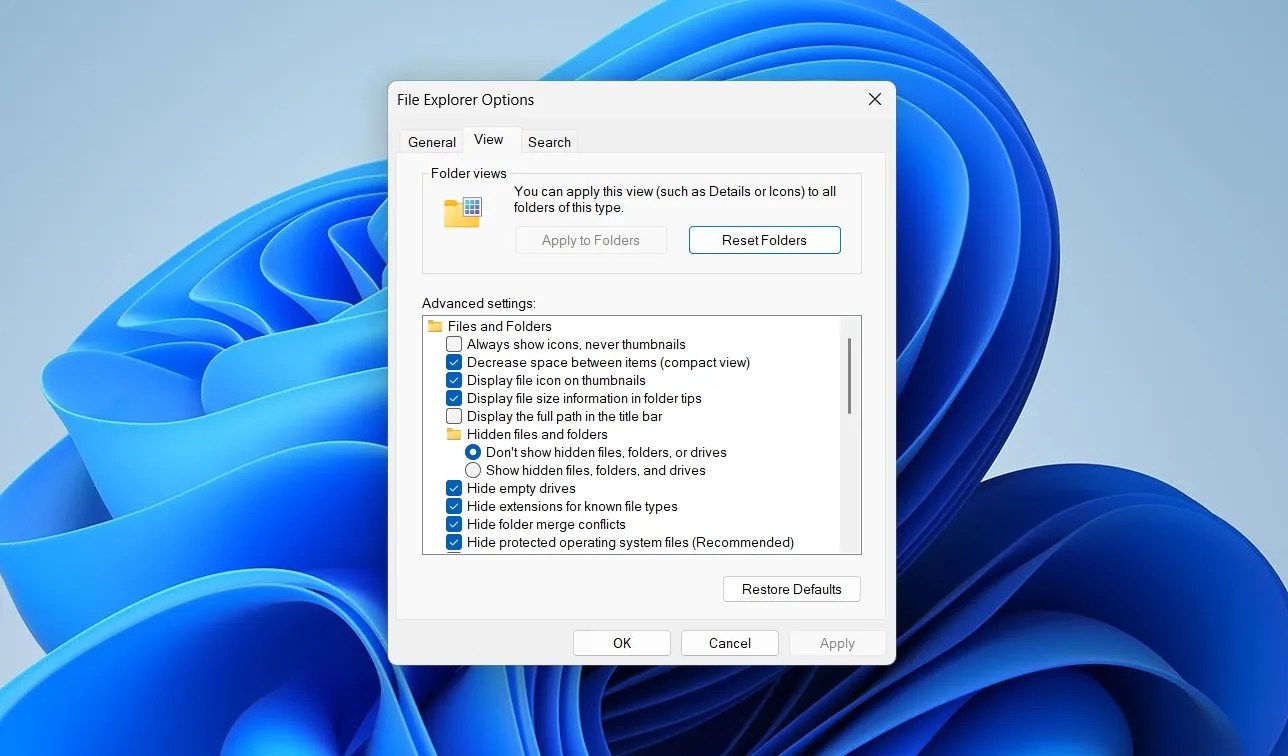Image resolution: width=1288 pixels, height=756 pixels.
Task: Switch to the General tab
Action: point(431,141)
